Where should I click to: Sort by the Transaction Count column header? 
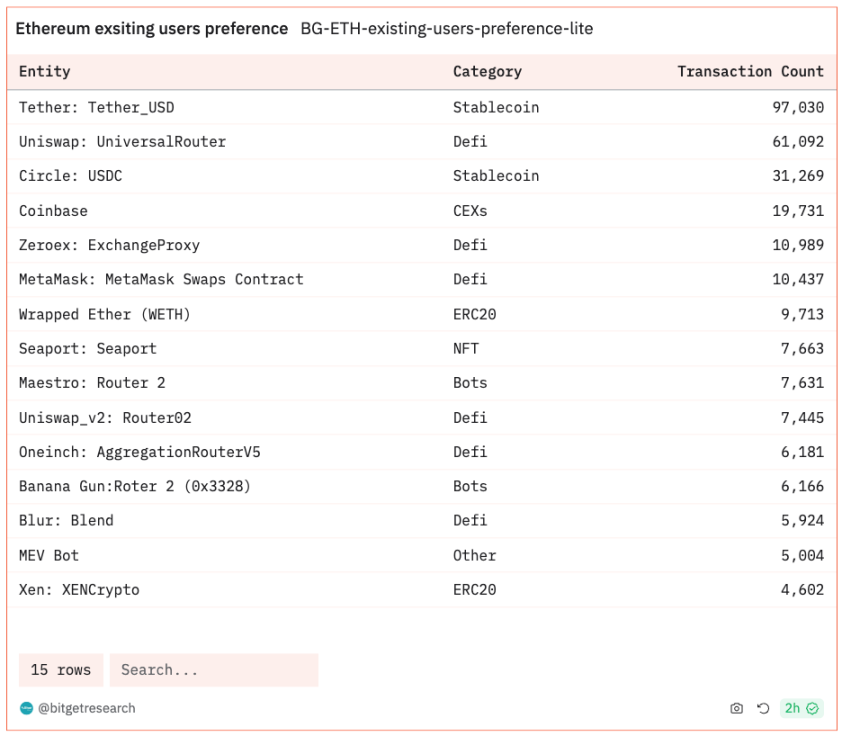[x=750, y=71]
